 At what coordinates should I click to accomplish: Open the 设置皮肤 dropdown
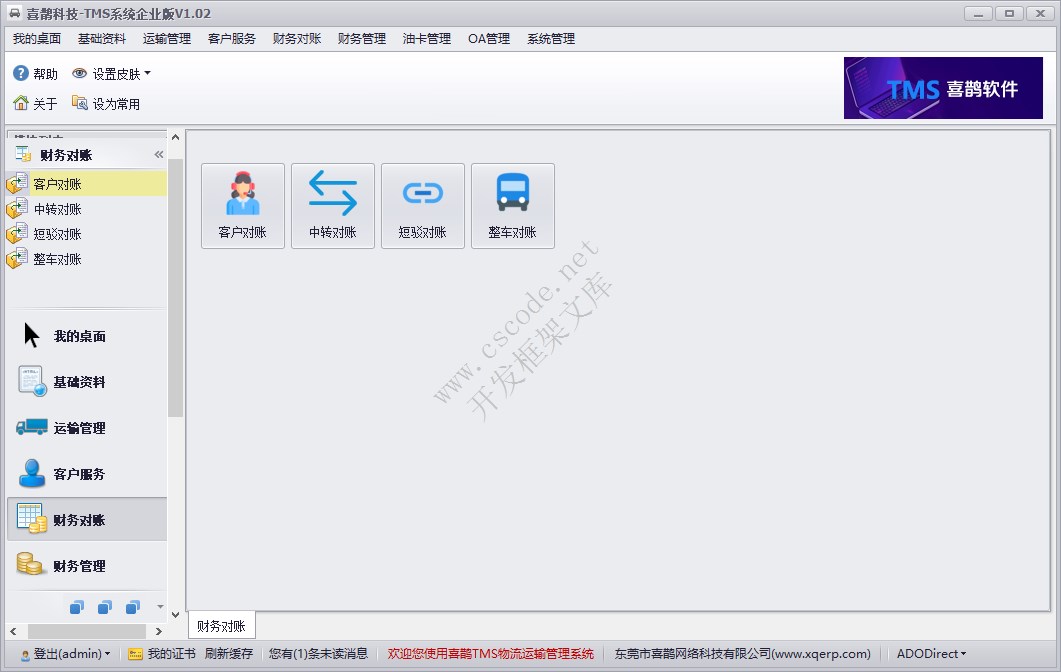point(111,73)
